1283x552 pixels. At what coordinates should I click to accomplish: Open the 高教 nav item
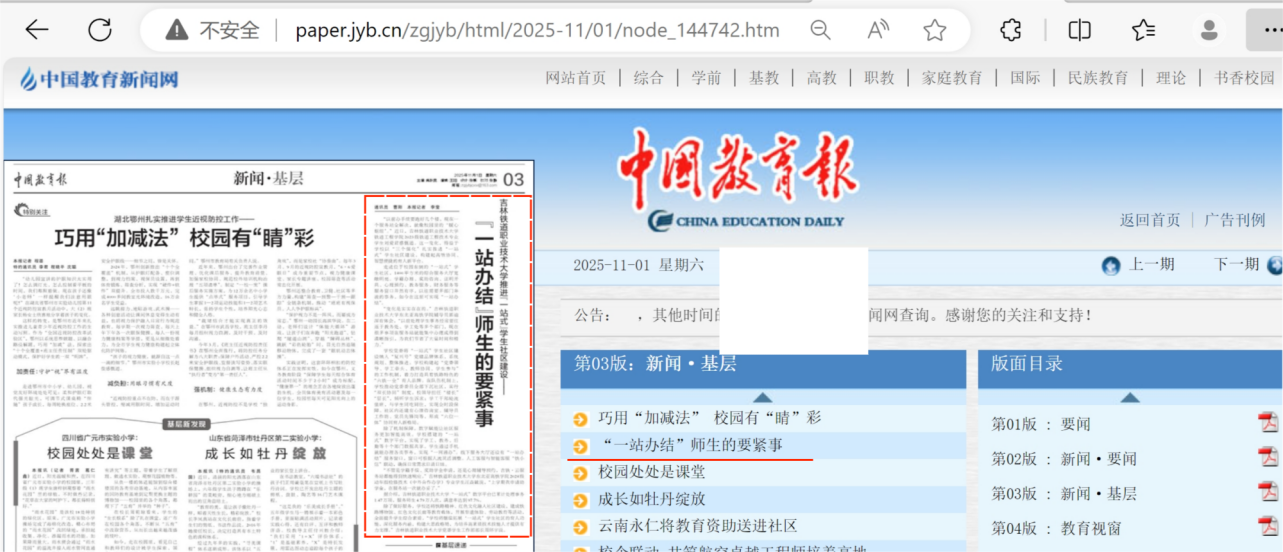tap(822, 78)
